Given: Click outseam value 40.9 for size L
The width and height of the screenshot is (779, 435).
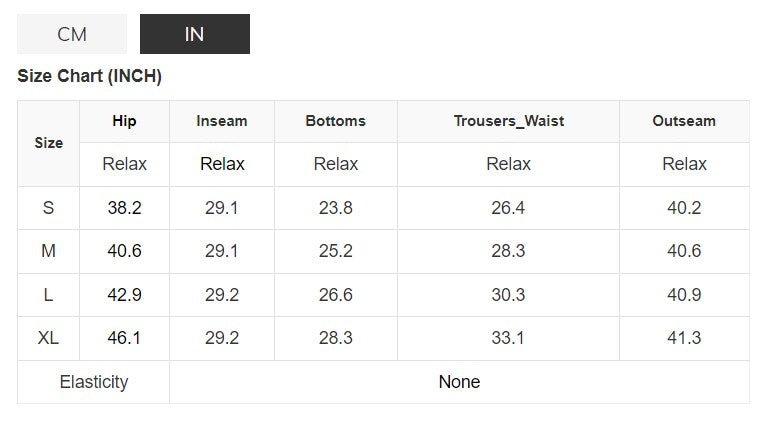Looking at the screenshot, I should click(684, 295).
